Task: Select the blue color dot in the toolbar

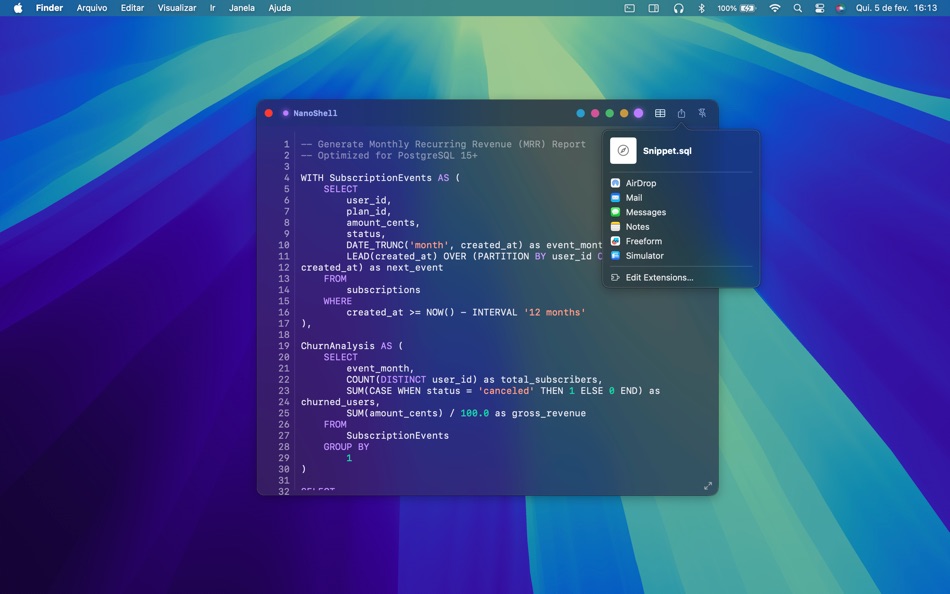Action: pyautogui.click(x=580, y=113)
